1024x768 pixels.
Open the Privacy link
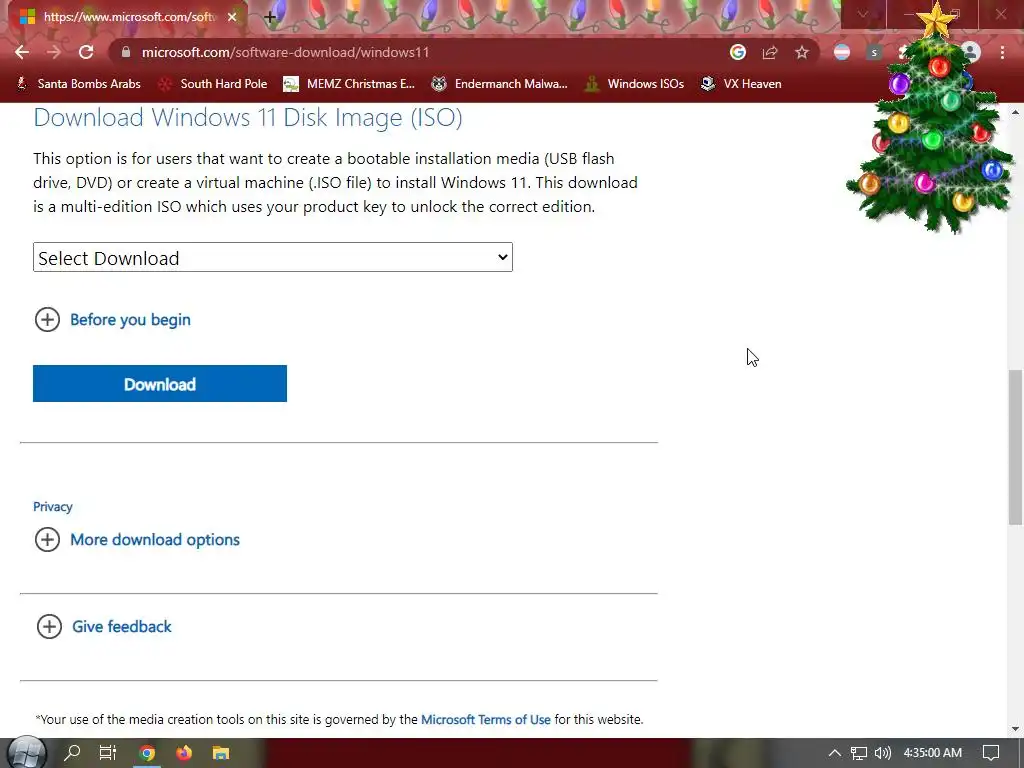pos(53,507)
